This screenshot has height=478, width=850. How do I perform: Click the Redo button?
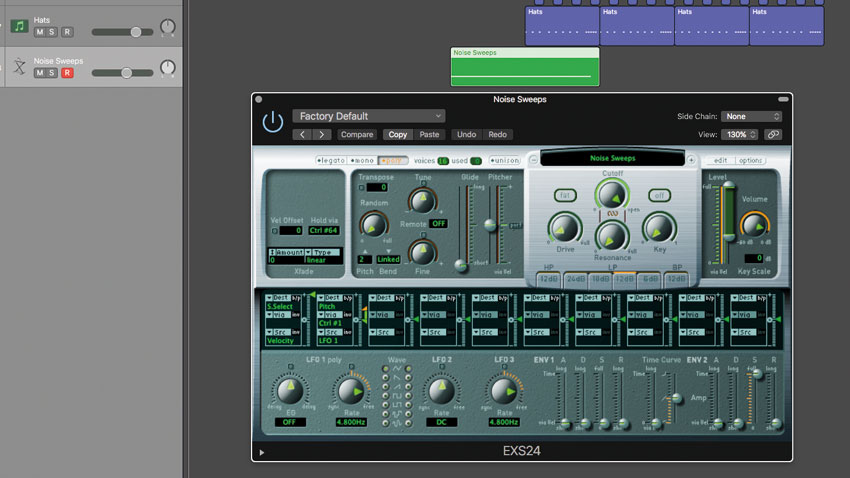tap(498, 134)
